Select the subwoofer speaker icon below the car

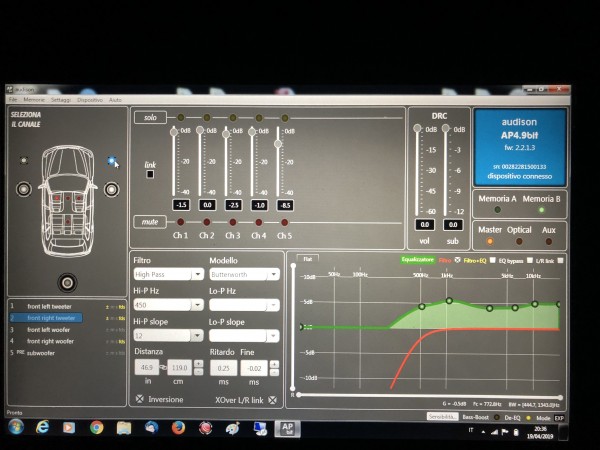[x=67, y=283]
